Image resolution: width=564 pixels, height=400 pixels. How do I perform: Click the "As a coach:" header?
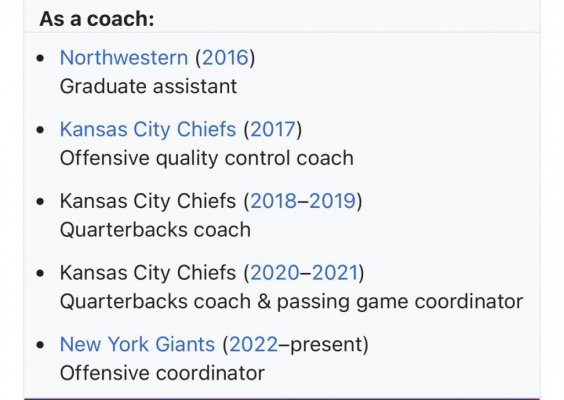(x=97, y=19)
